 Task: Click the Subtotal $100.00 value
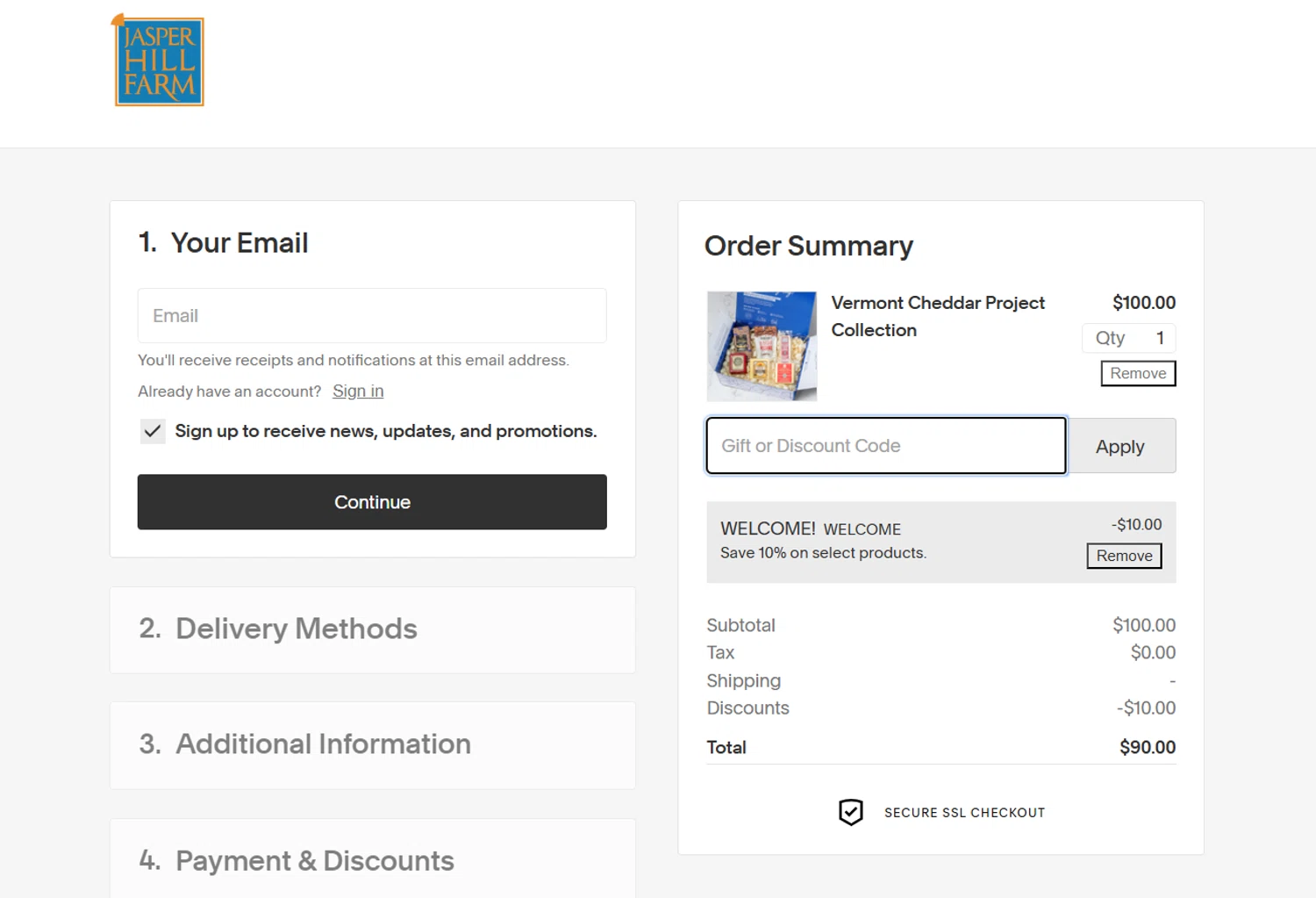tap(1144, 625)
